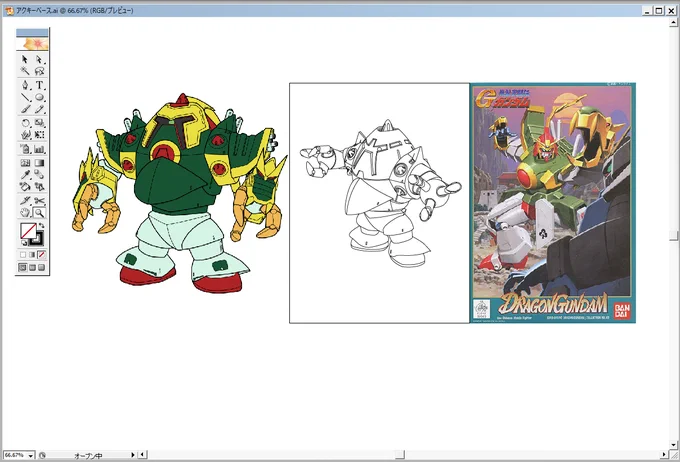The width and height of the screenshot is (680, 462).
Task: Click the Dragon Gundam box art image
Action: [x=552, y=203]
